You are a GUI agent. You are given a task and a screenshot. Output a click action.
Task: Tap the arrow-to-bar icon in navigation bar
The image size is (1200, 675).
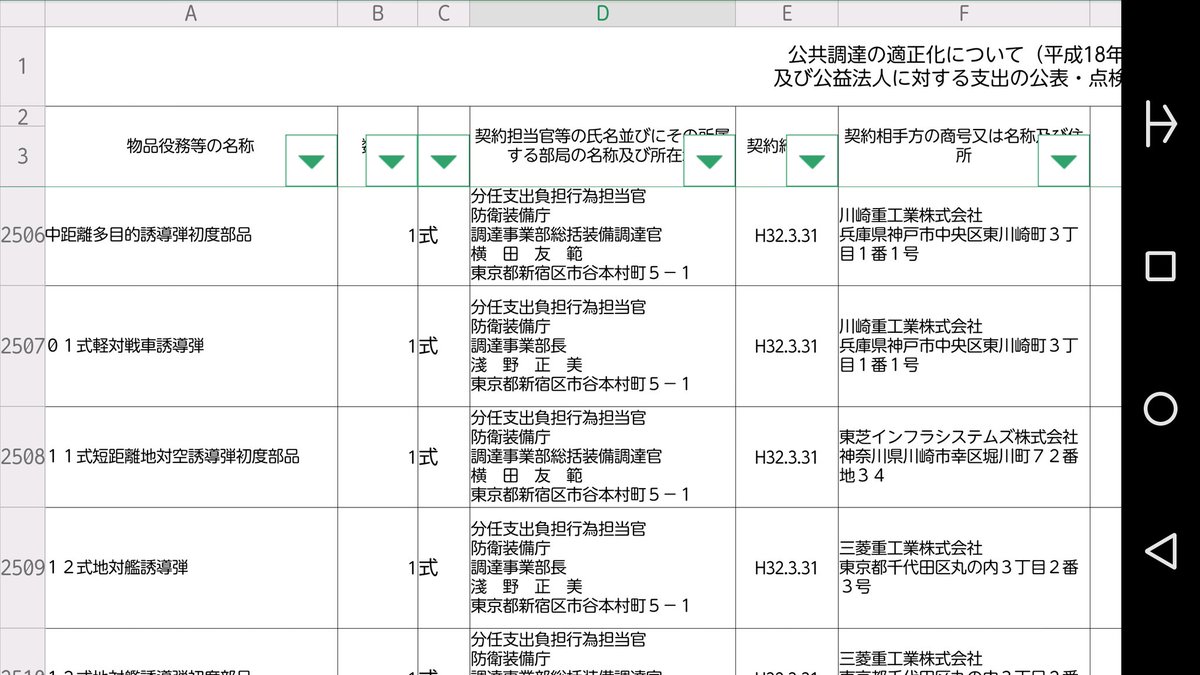pyautogui.click(x=1160, y=124)
